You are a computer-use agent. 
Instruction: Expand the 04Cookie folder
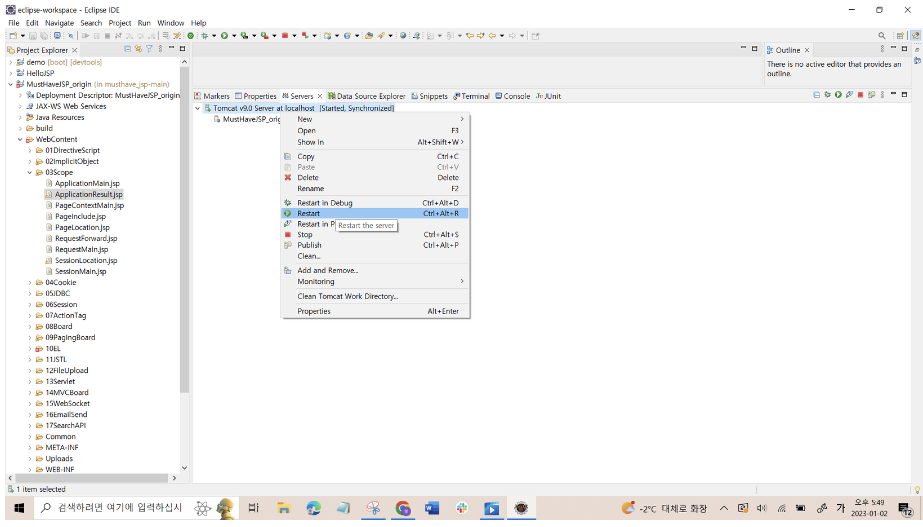tap(29, 283)
